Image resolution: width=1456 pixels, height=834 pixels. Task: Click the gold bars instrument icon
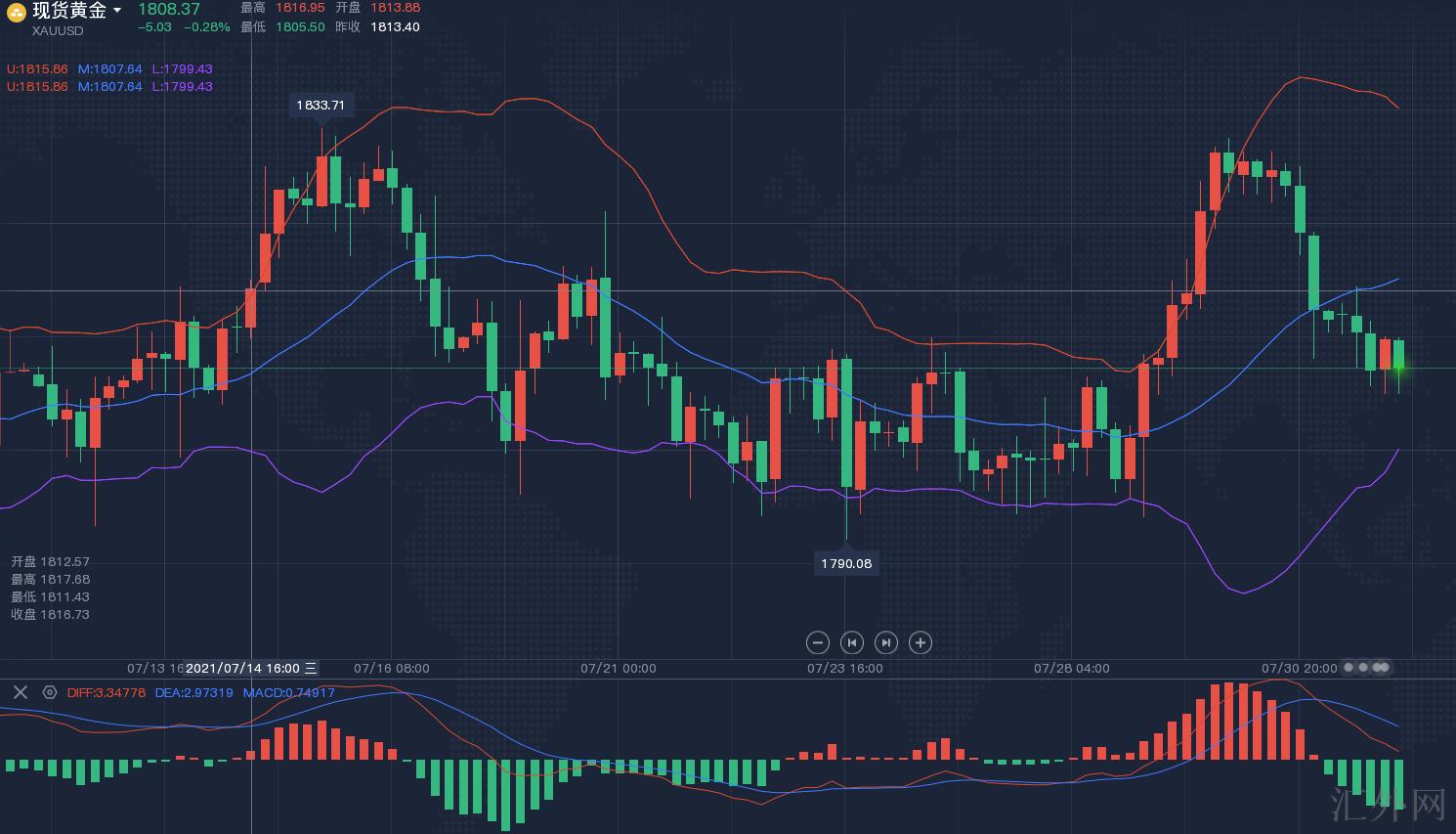(16, 13)
